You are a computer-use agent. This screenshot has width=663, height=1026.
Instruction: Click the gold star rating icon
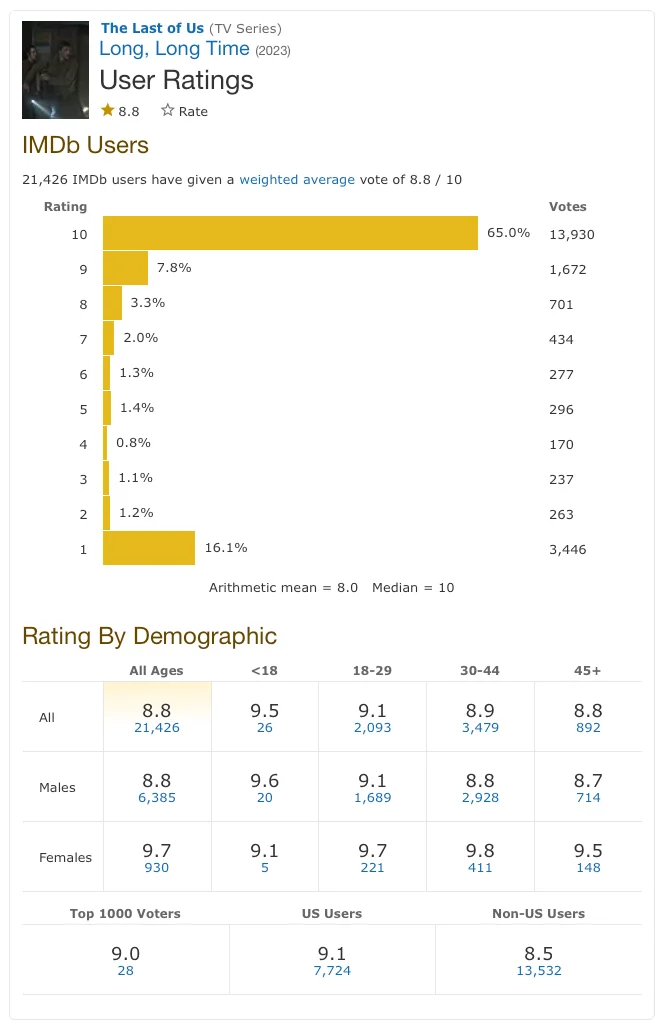point(108,111)
